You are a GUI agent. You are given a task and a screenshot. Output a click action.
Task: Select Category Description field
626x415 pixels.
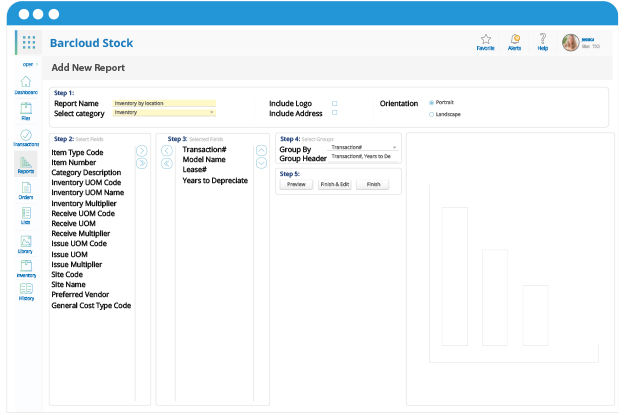[x=86, y=173]
